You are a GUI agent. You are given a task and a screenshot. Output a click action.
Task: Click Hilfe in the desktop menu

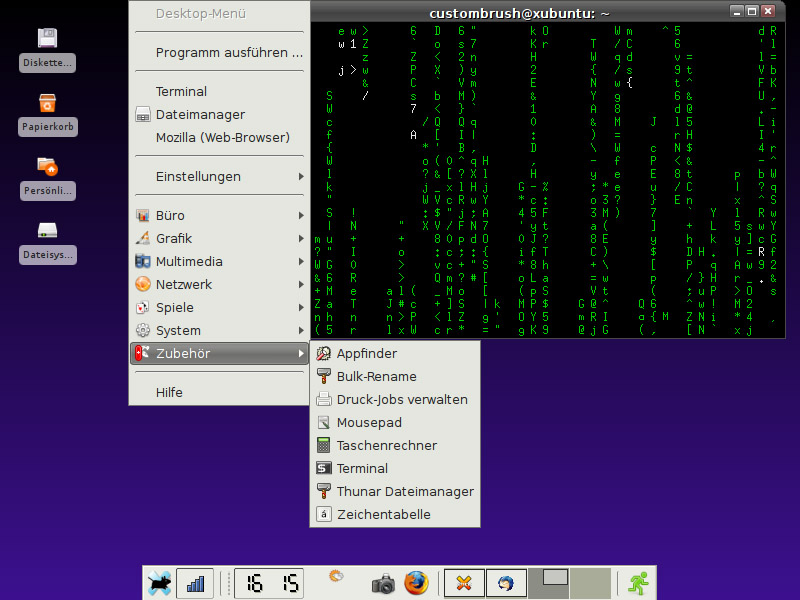pos(169,392)
